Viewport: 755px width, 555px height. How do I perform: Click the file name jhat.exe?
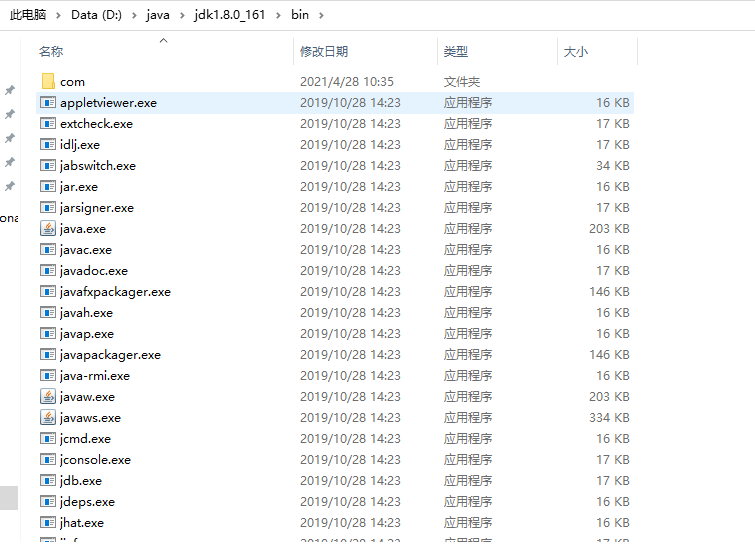82,523
